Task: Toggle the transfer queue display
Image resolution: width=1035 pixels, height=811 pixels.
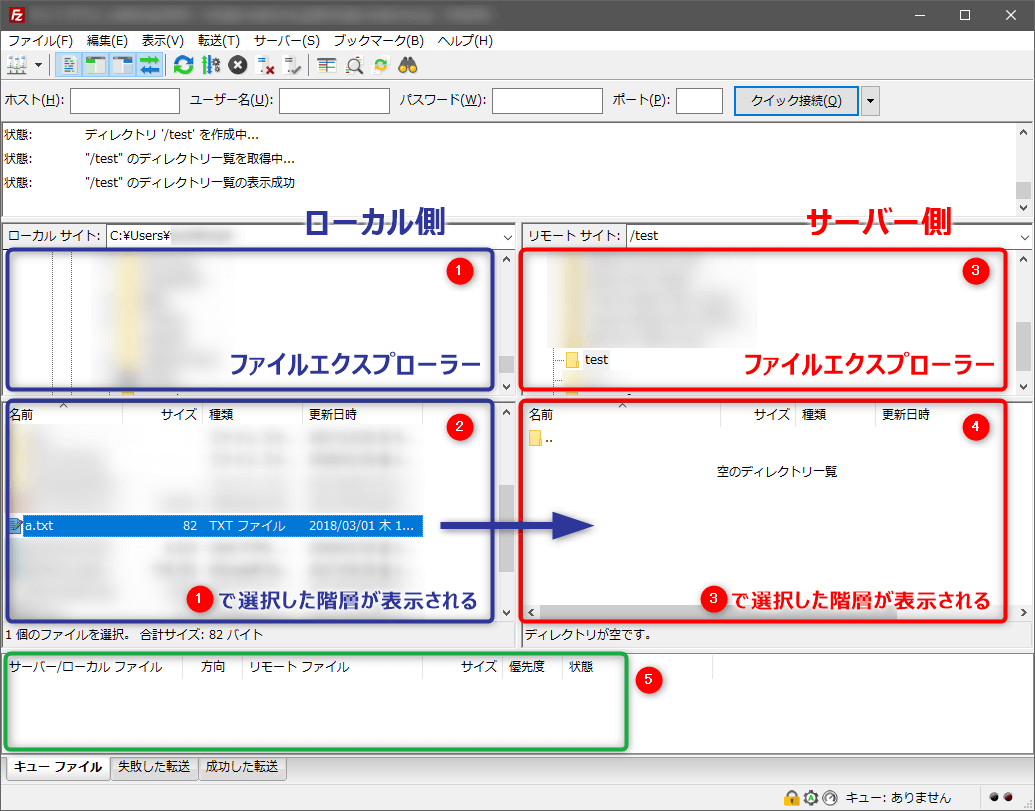Action: coord(150,65)
